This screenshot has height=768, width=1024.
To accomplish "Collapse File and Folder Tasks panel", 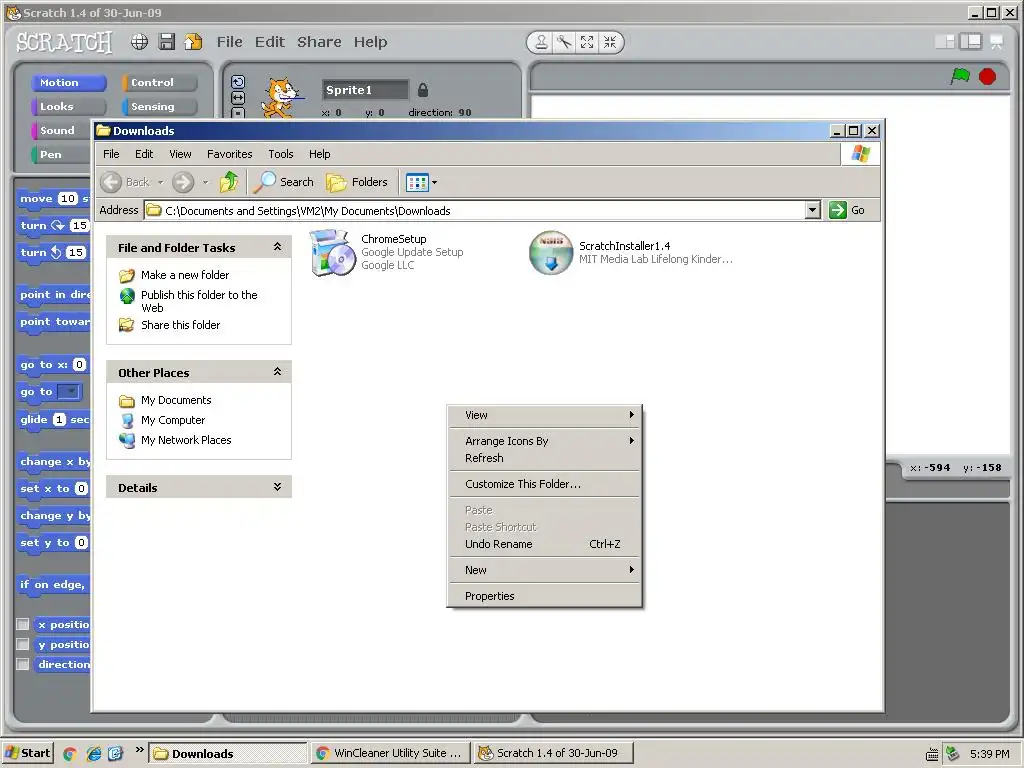I will (278, 247).
